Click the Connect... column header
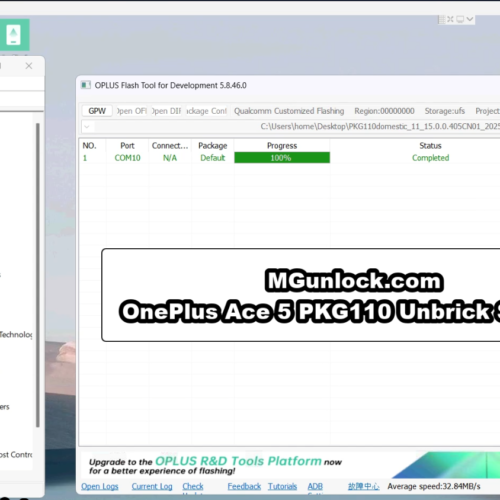500x500 pixels. (x=170, y=146)
